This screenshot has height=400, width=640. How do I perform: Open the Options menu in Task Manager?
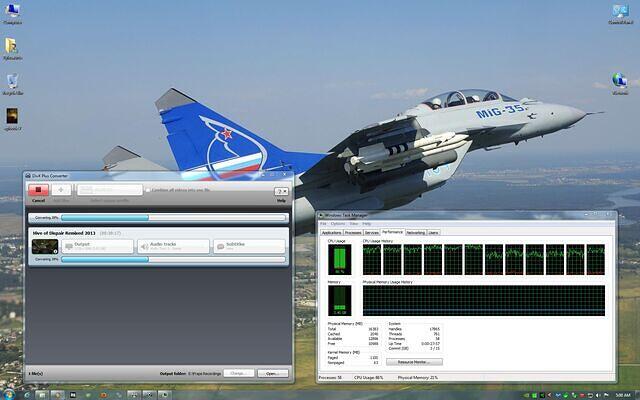(337, 223)
